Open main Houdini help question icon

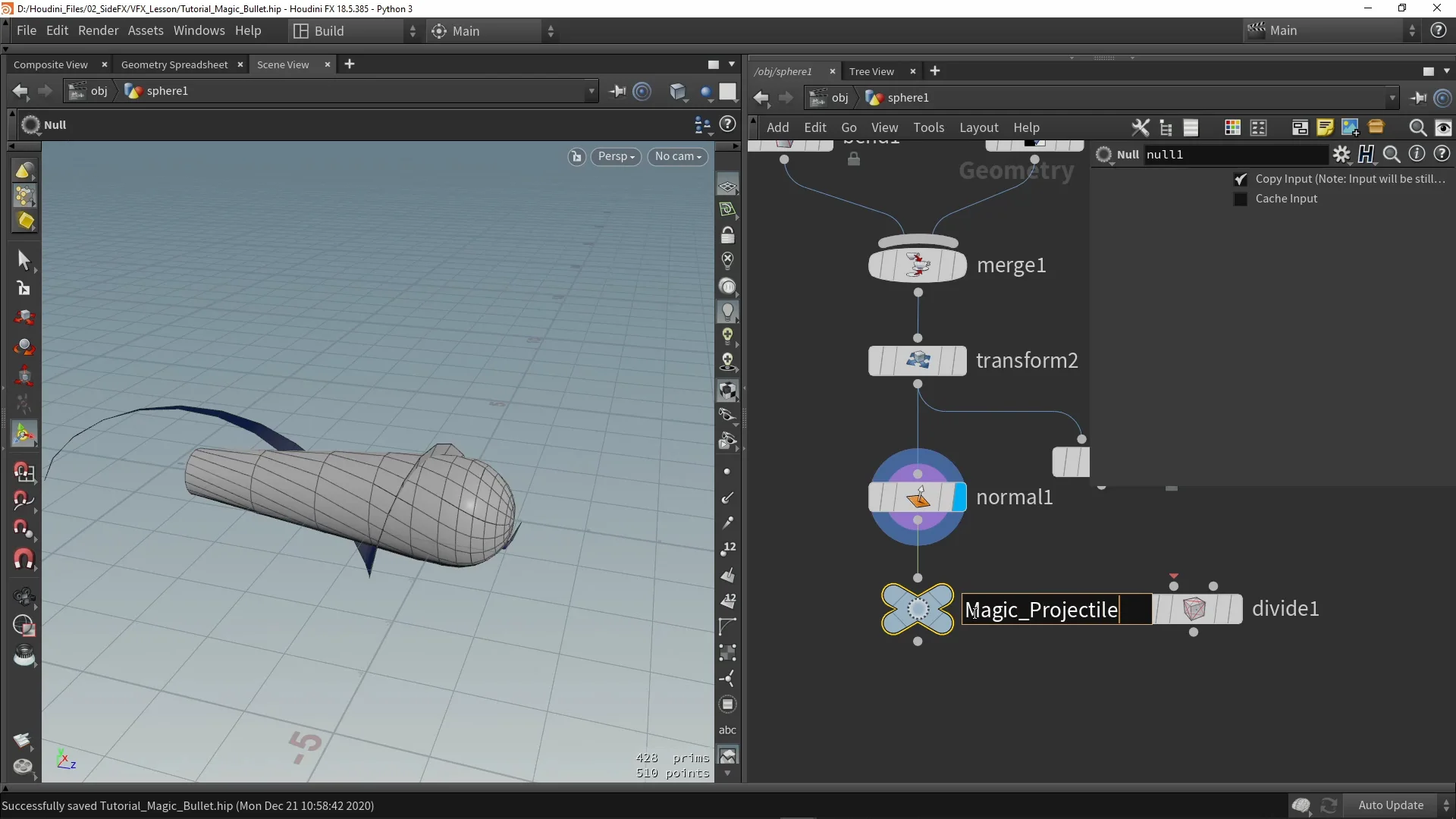point(1438,30)
